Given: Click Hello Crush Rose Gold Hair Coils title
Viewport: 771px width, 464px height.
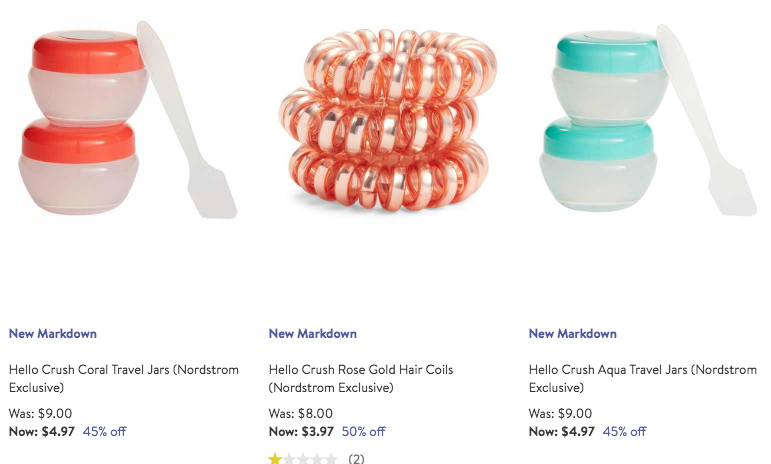Looking at the screenshot, I should pyautogui.click(x=361, y=378).
